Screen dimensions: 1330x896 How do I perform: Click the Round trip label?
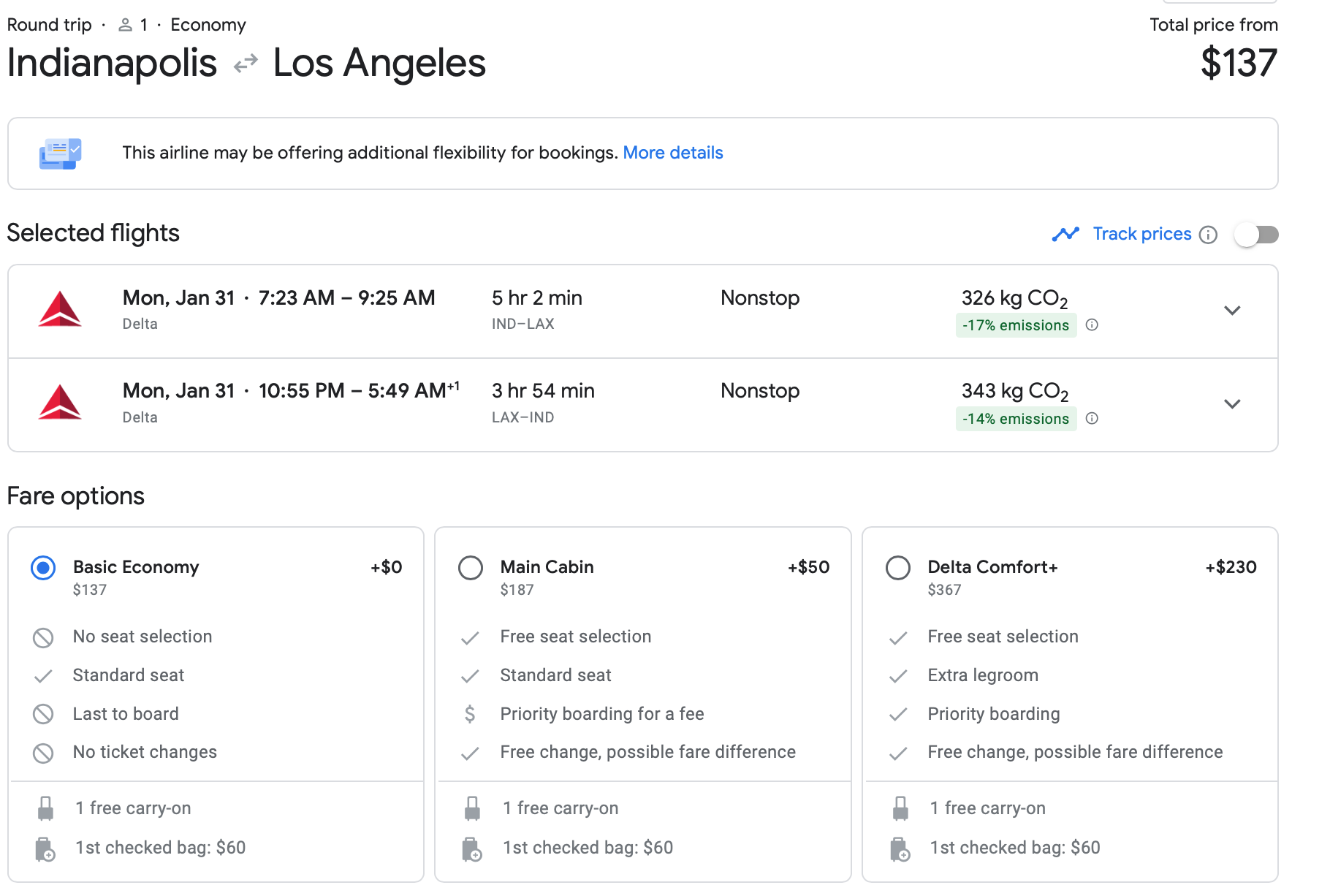tap(50, 25)
